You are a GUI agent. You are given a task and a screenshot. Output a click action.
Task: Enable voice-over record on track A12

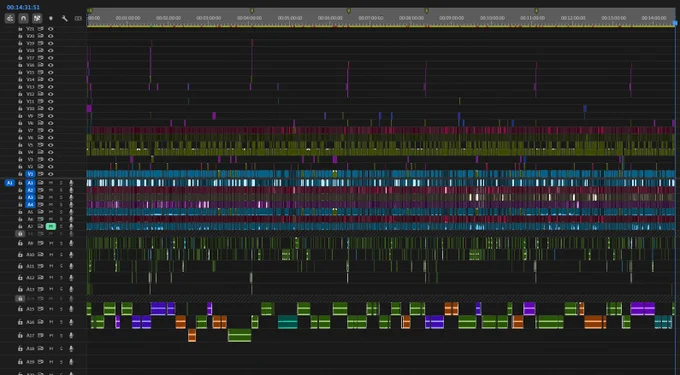[71, 277]
